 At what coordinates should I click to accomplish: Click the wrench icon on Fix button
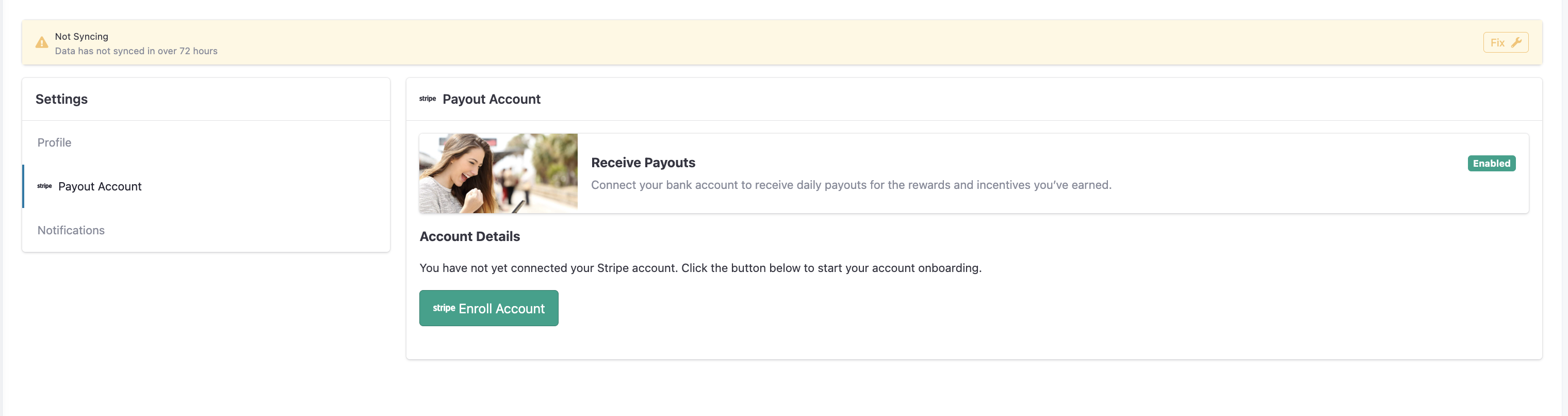coord(1516,43)
